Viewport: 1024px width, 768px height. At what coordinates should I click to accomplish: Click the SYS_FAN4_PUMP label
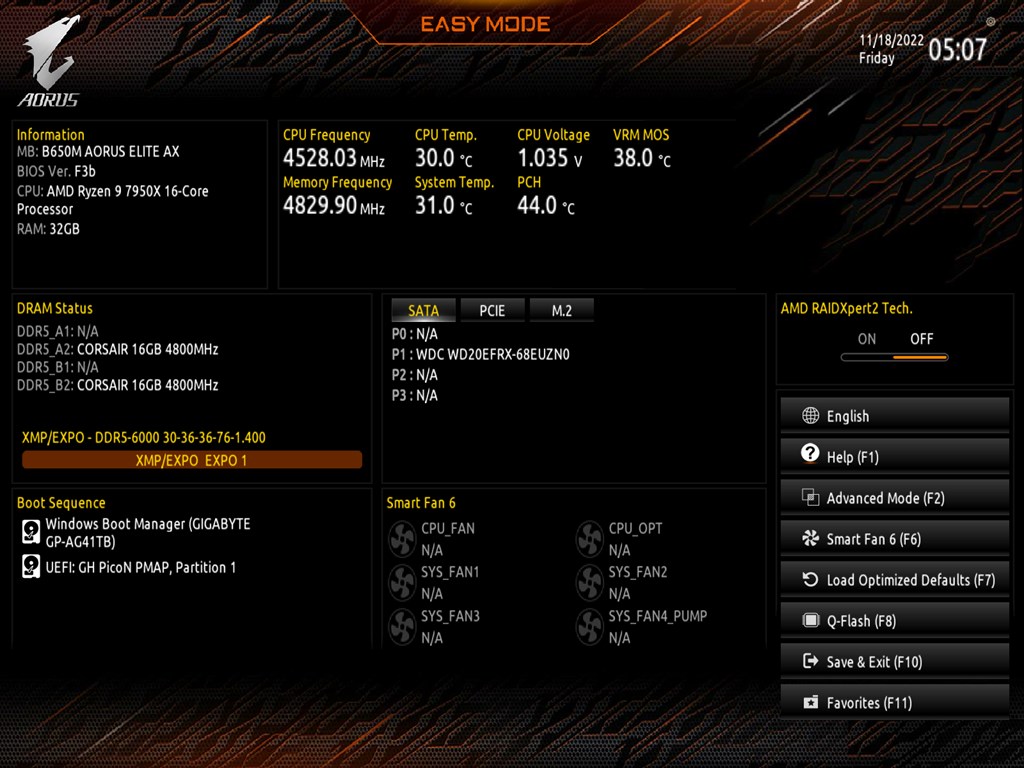click(x=658, y=616)
